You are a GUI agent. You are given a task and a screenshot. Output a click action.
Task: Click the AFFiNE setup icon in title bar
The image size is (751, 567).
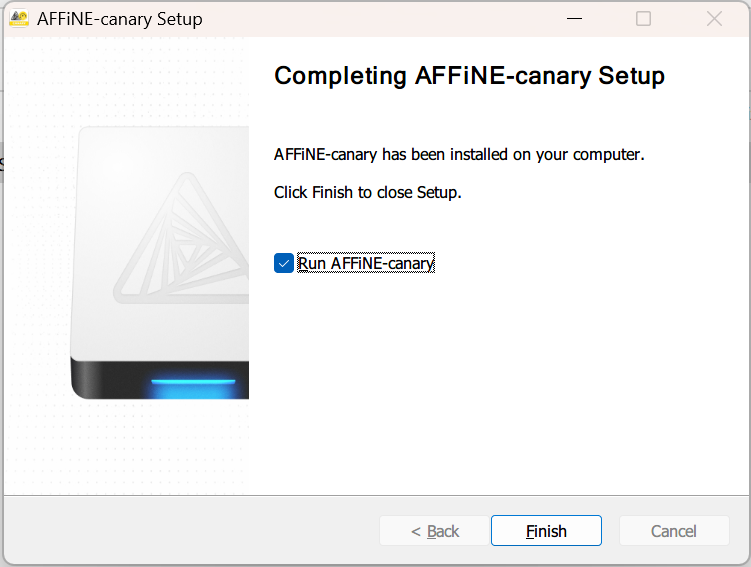tap(19, 18)
